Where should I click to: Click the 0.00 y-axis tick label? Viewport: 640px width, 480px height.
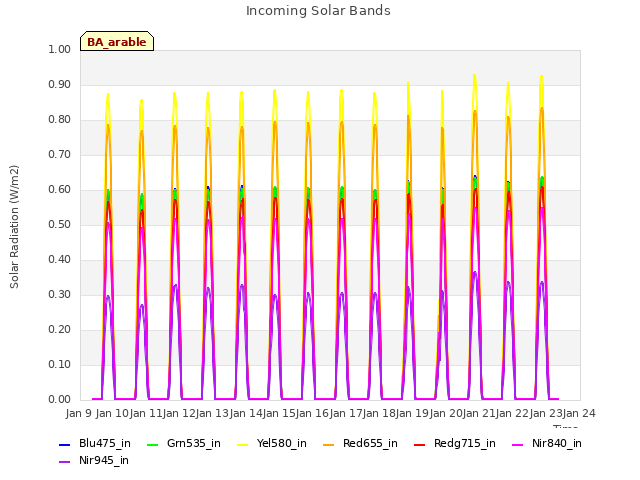tap(60, 400)
